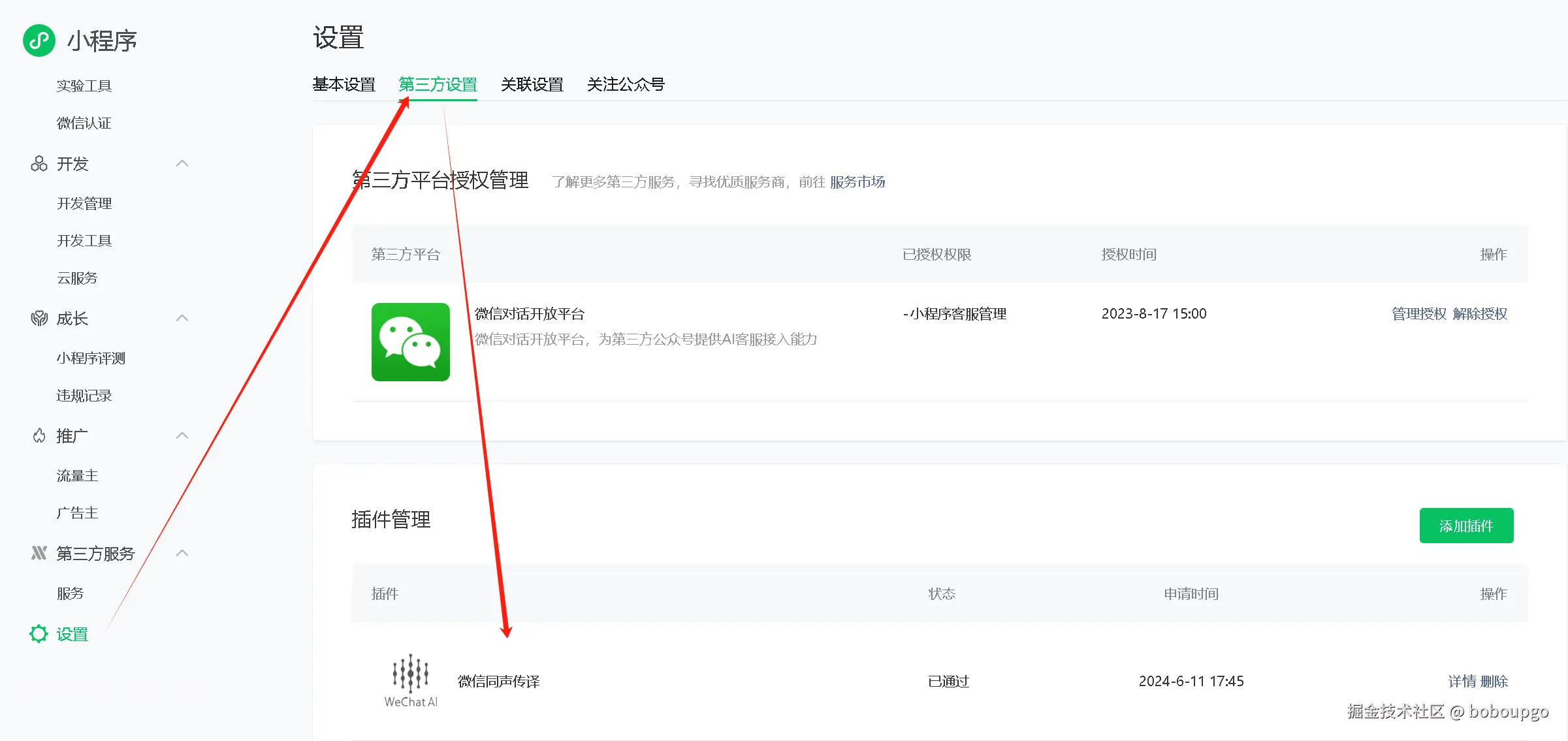Image resolution: width=1568 pixels, height=741 pixels.
Task: Open the 关联设置 tab
Action: (x=532, y=84)
